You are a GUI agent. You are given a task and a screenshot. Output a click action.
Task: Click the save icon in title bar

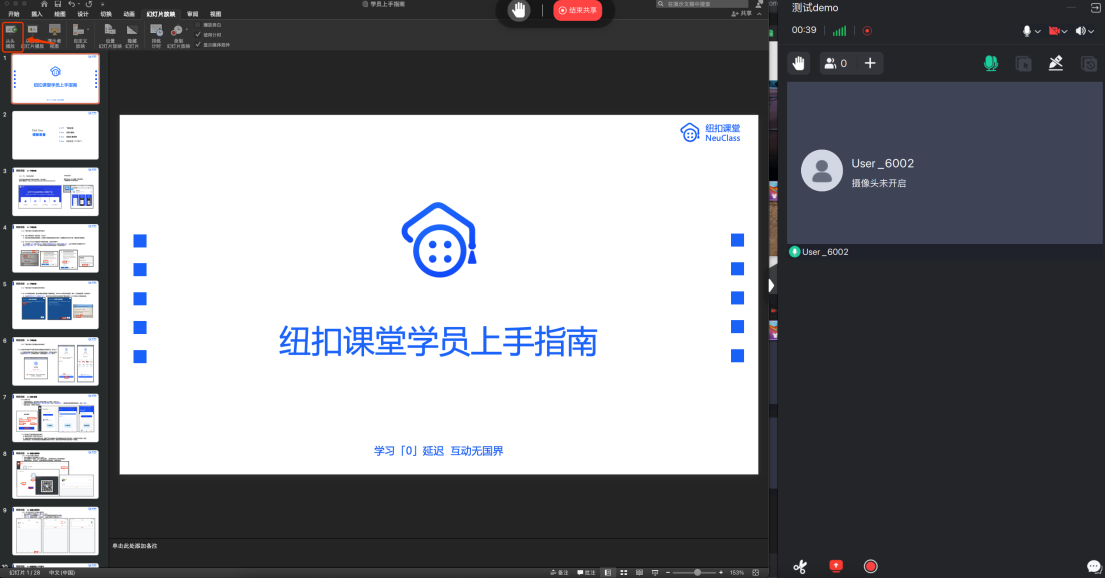pyautogui.click(x=58, y=4)
